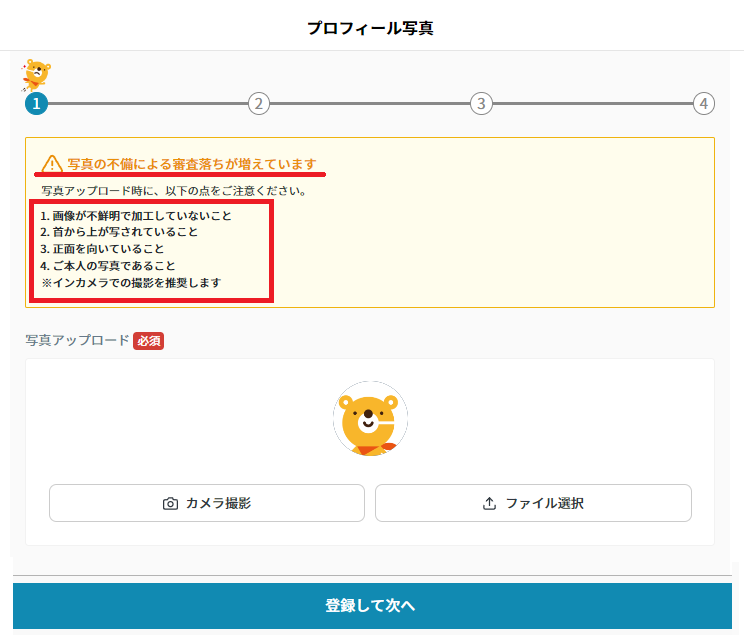Click text 写真アップロード時に、以下の点をご注意ください。
This screenshot has height=635, width=744.
(175, 191)
